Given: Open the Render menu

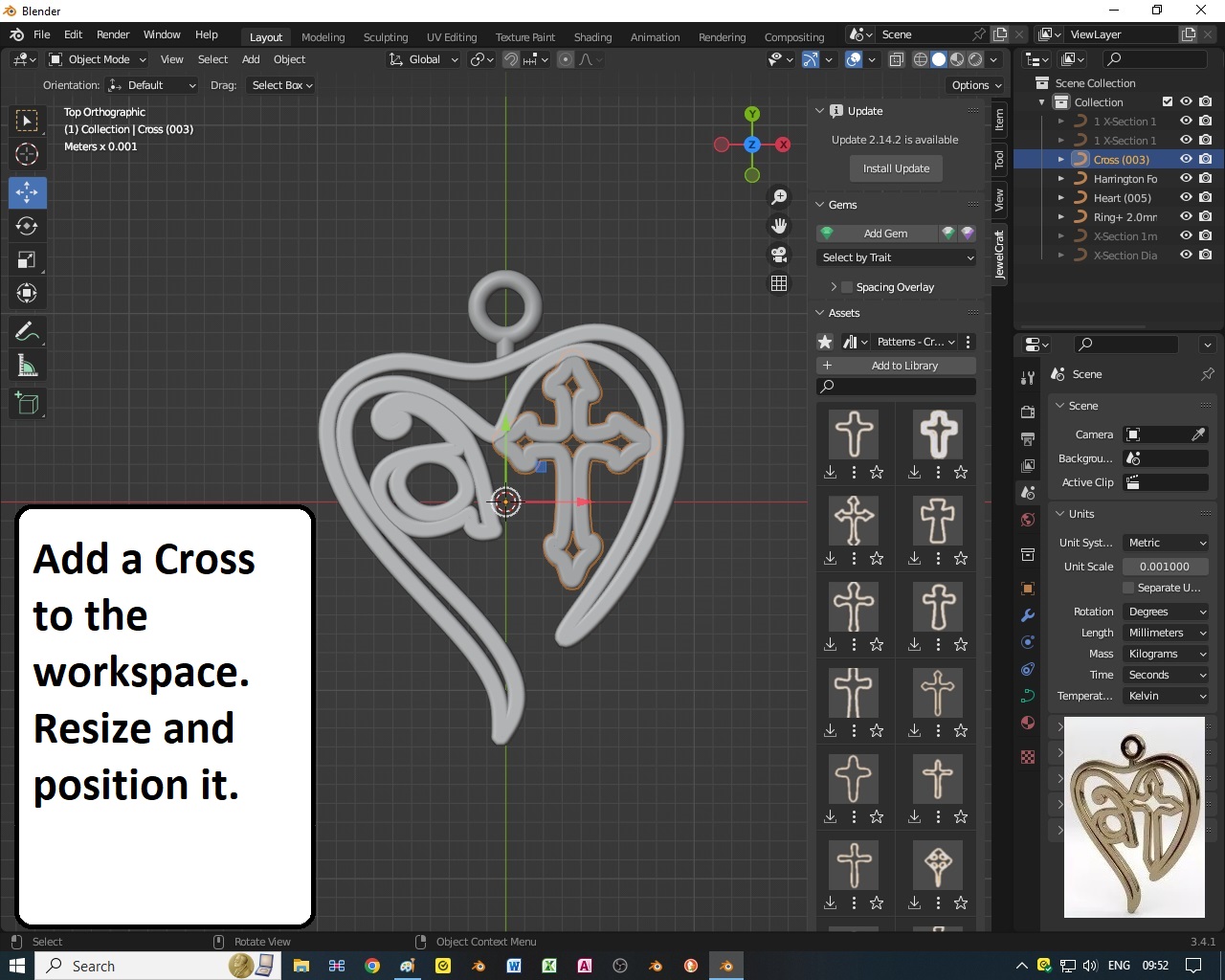Looking at the screenshot, I should [x=113, y=34].
